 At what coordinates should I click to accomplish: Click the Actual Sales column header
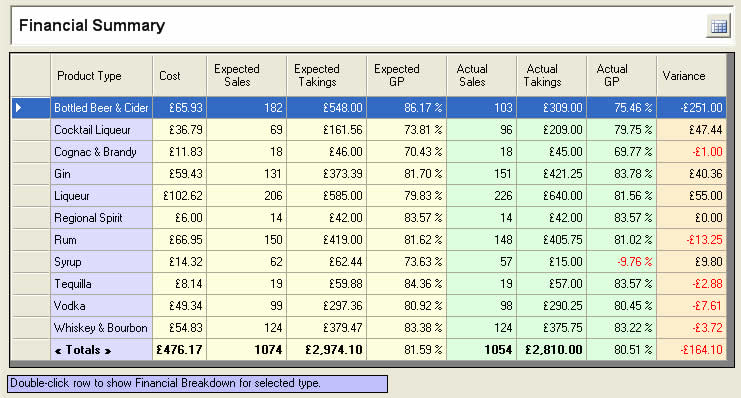(x=482, y=76)
